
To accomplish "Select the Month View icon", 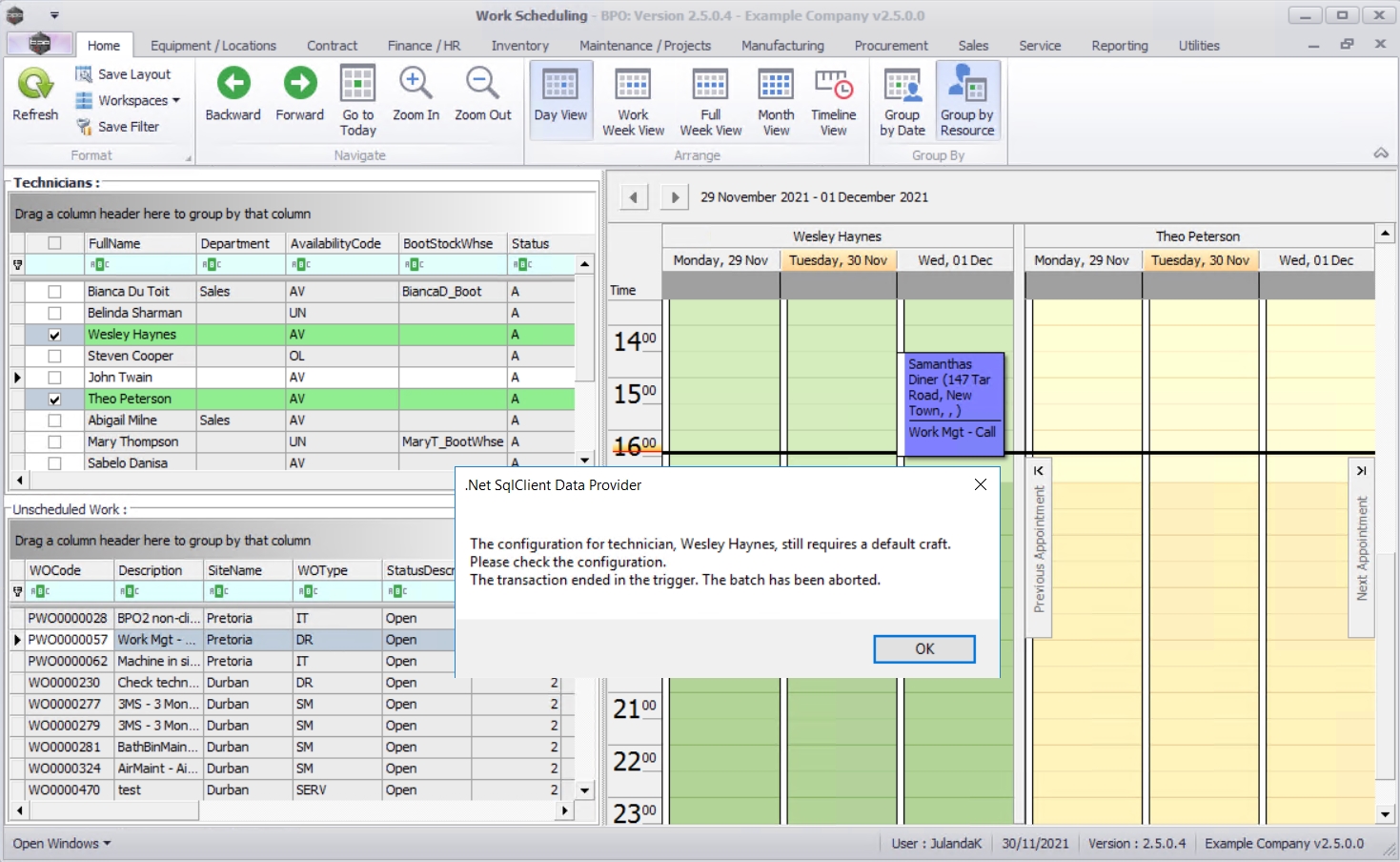I will [x=776, y=86].
